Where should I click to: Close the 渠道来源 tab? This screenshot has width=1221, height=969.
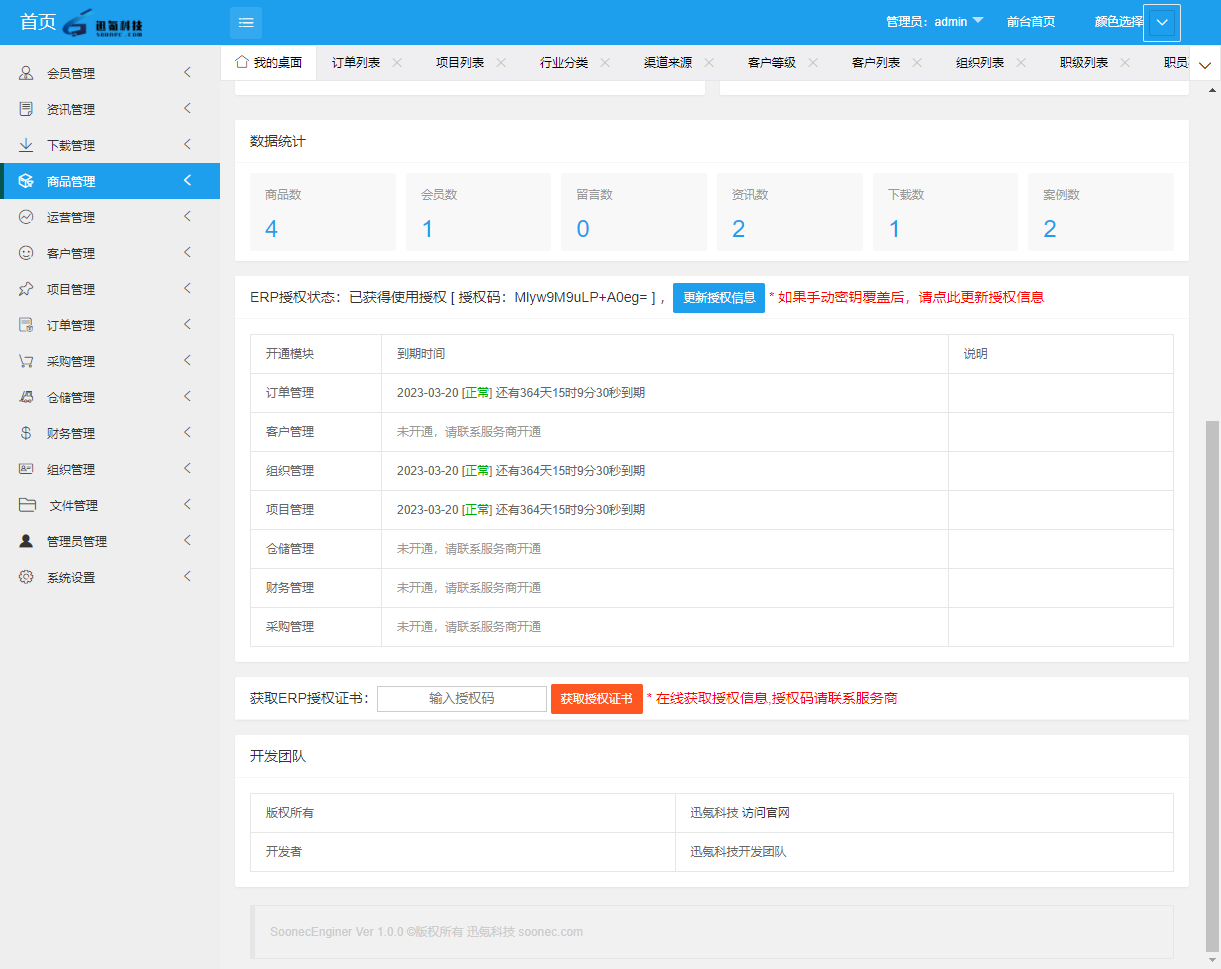tap(709, 62)
